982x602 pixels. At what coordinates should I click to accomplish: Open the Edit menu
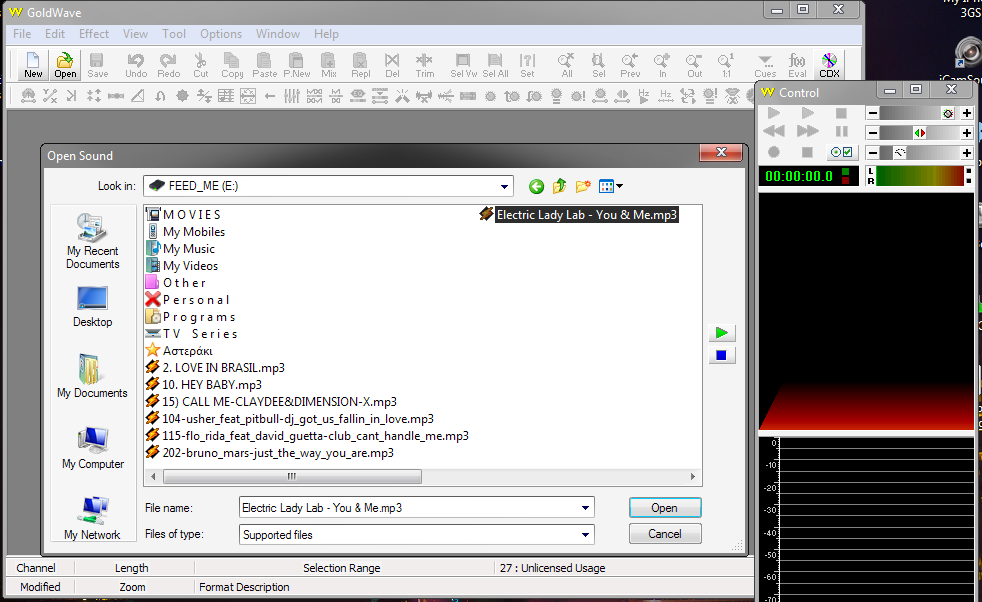pos(54,34)
